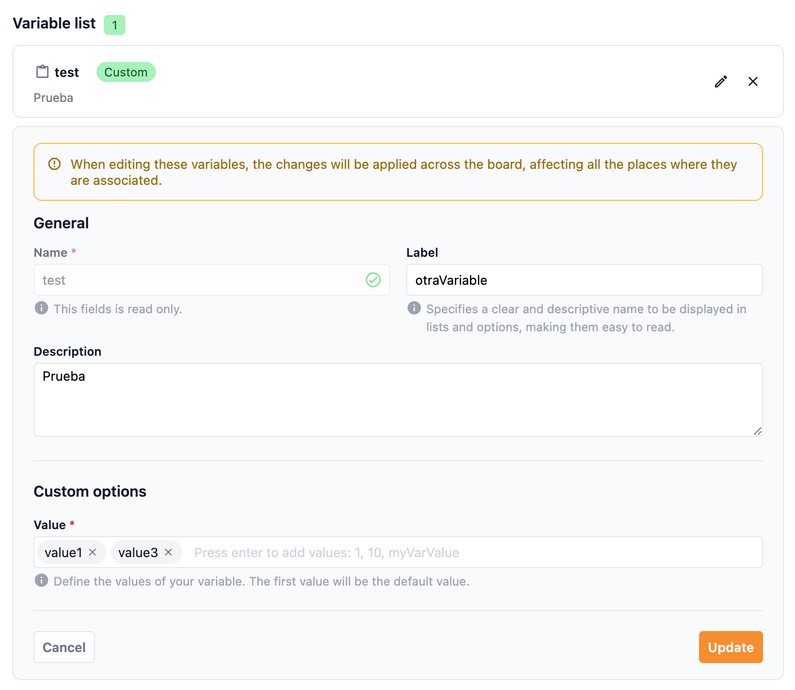795x690 pixels.
Task: Click info icon under Label field
Action: [414, 309]
